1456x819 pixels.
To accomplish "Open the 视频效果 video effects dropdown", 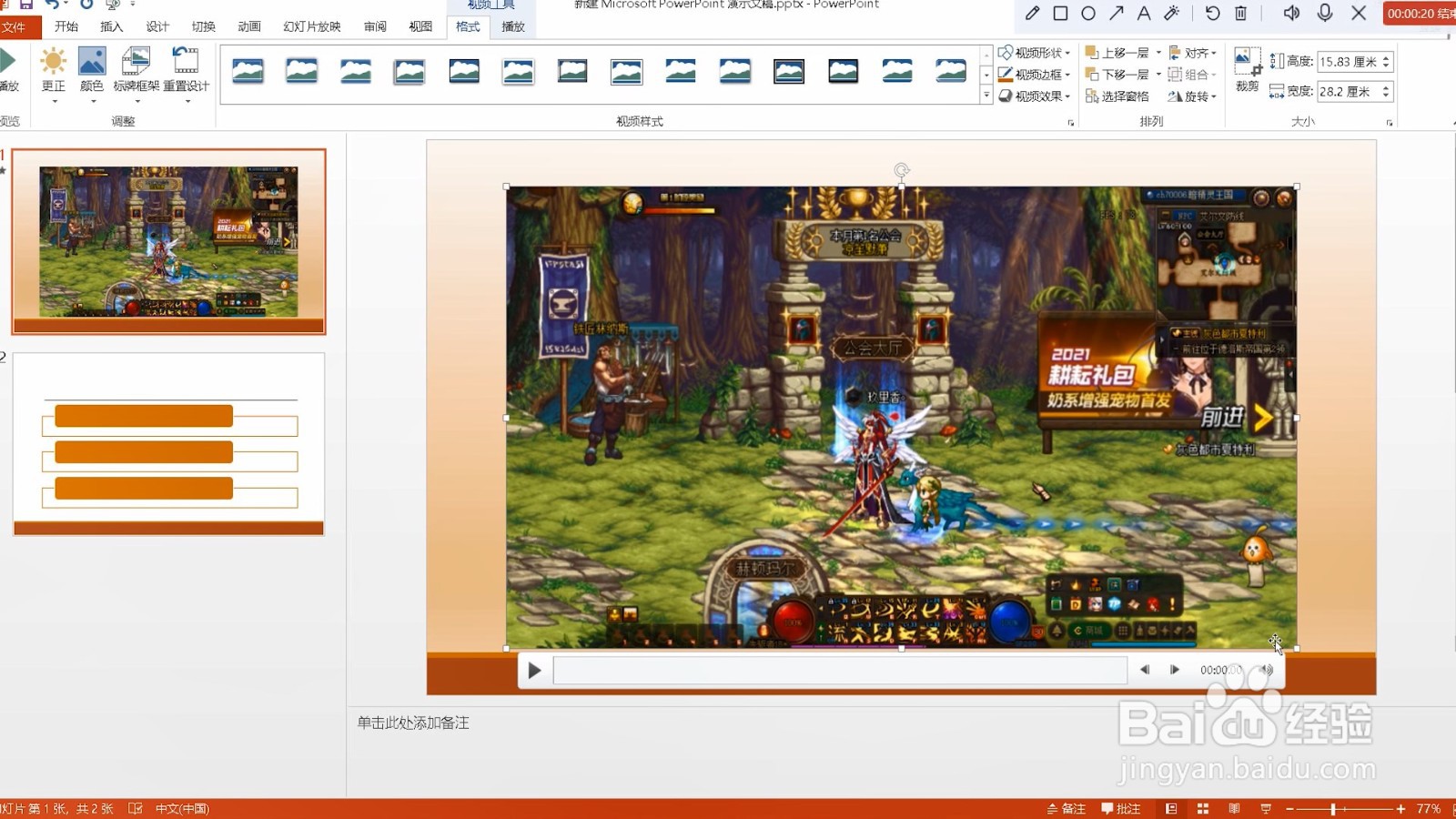I will [1035, 96].
